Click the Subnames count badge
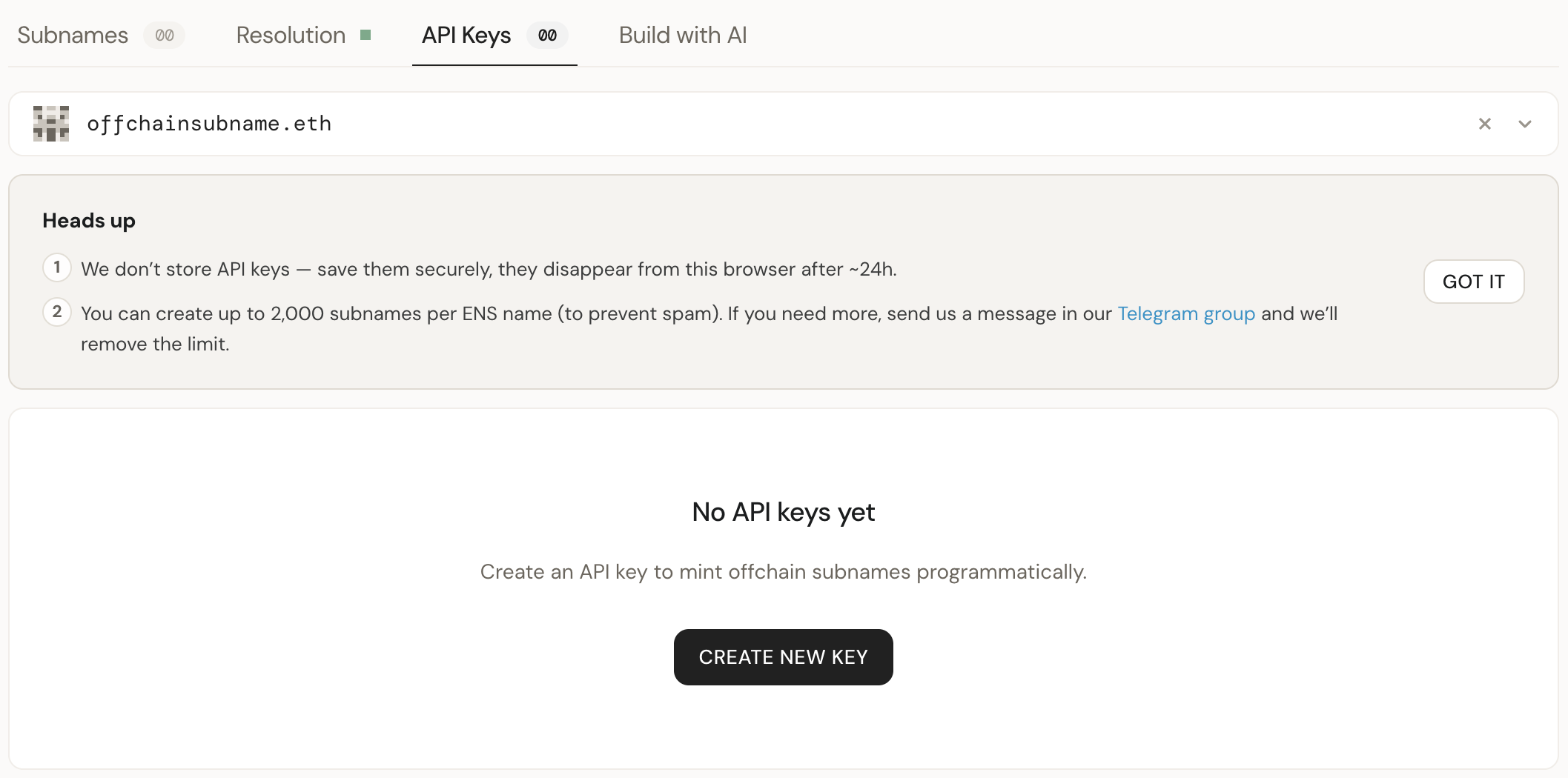Image resolution: width=1568 pixels, height=778 pixels. 165,36
